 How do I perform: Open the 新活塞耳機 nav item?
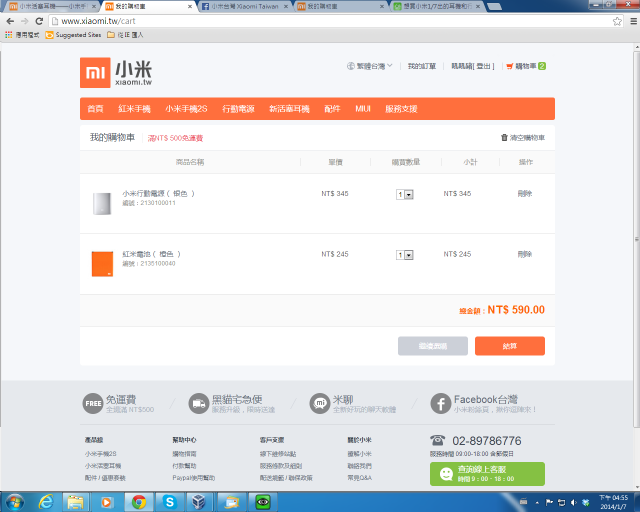click(289, 109)
